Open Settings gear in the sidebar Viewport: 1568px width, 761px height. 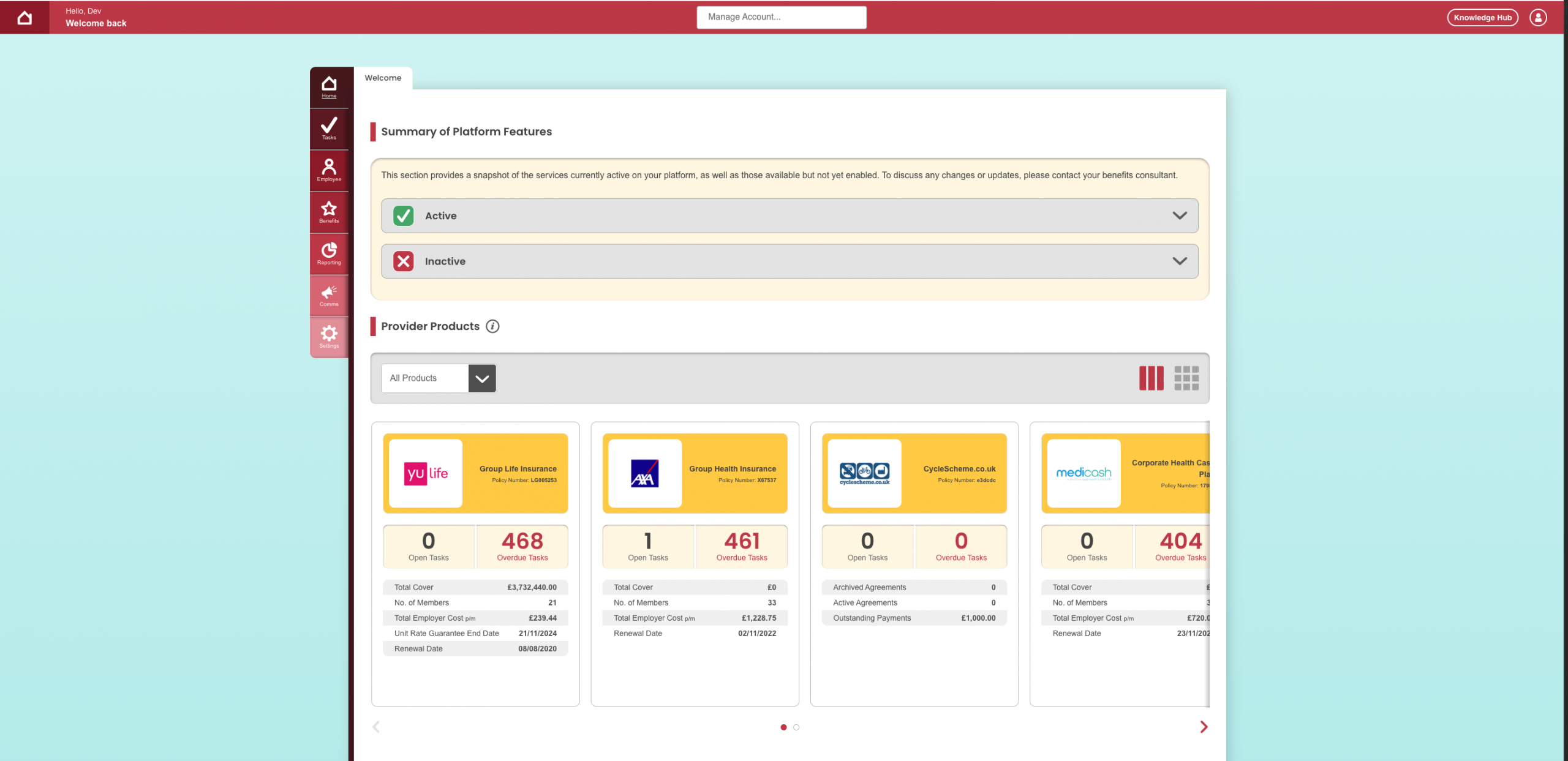329,336
